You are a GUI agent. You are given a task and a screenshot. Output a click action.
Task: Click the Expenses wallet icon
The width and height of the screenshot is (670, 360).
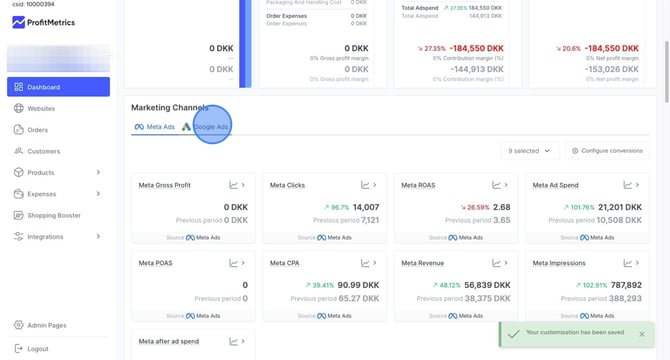click(x=18, y=193)
